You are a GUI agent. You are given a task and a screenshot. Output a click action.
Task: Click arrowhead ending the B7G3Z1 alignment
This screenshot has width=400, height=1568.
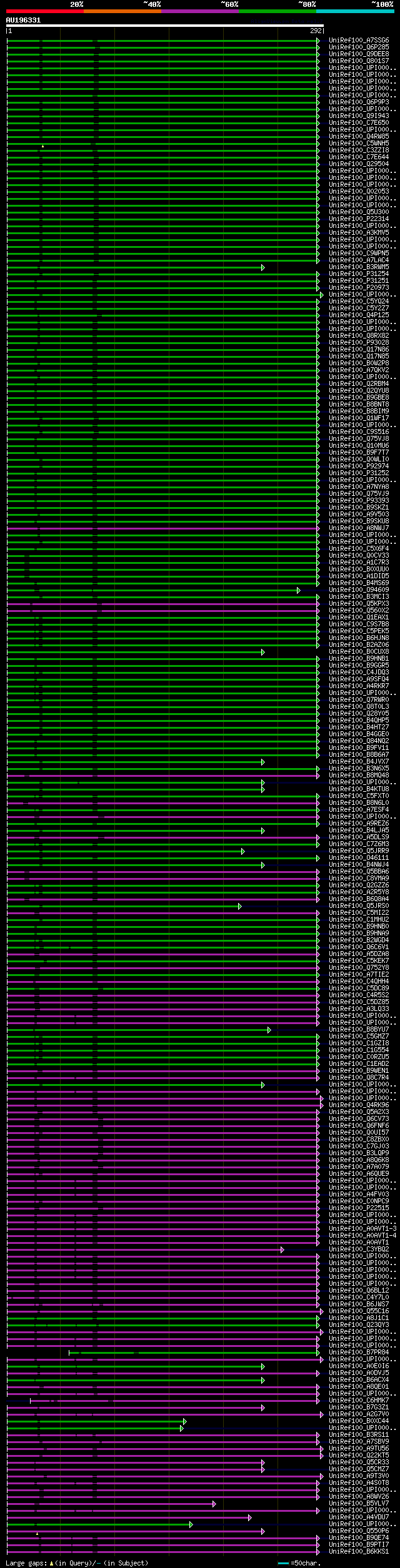pyautogui.click(x=263, y=1408)
